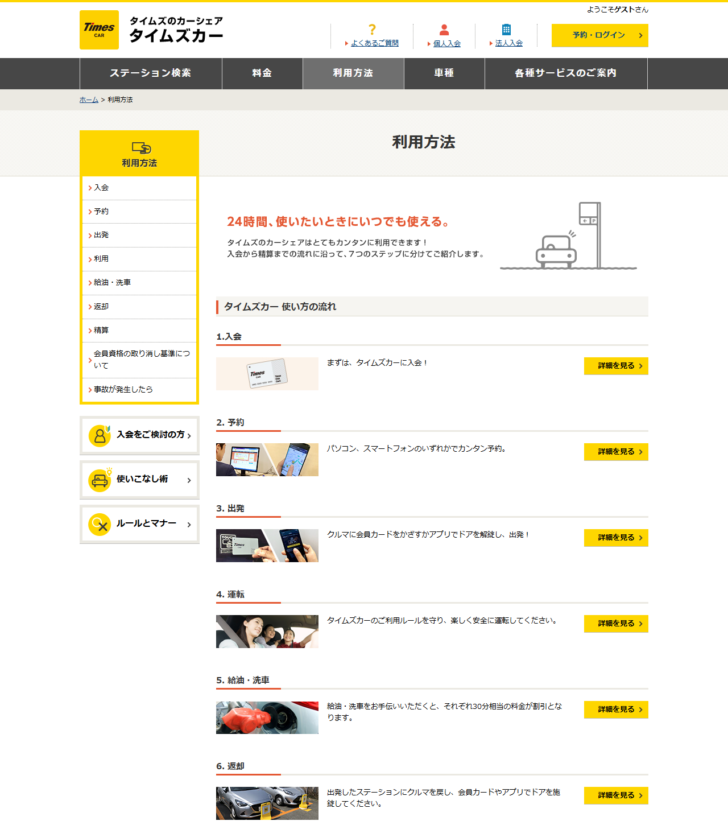This screenshot has width=728, height=825.
Task: Click 詳細を見る for 3.出発
Action: pyautogui.click(x=616, y=537)
